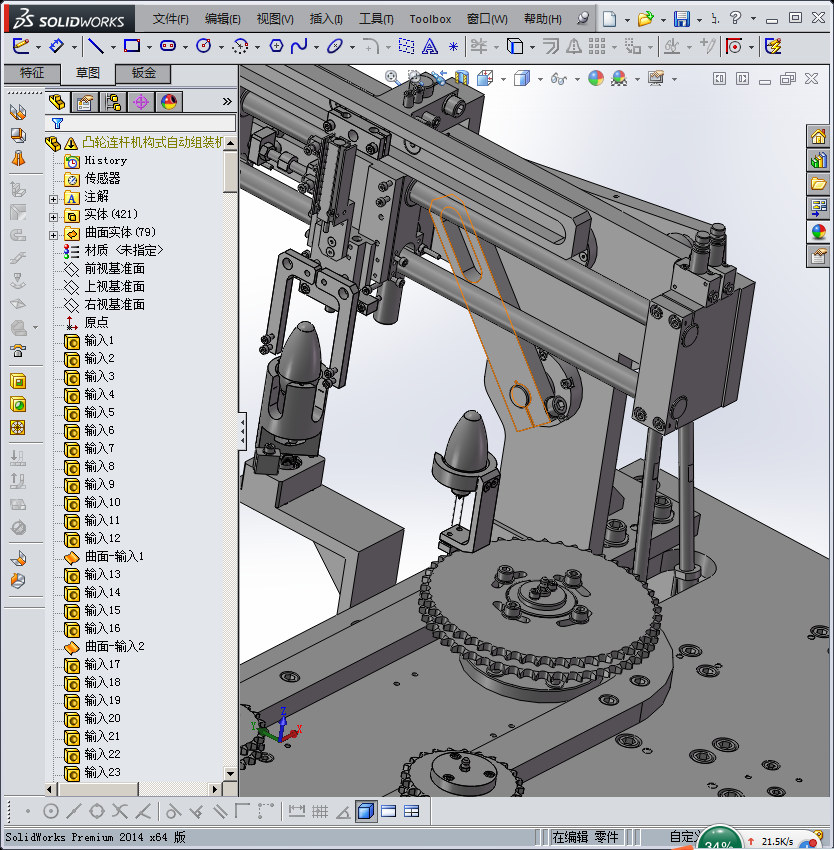The image size is (834, 850).
Task: Click the Save icon in the title toolbar
Action: [681, 19]
